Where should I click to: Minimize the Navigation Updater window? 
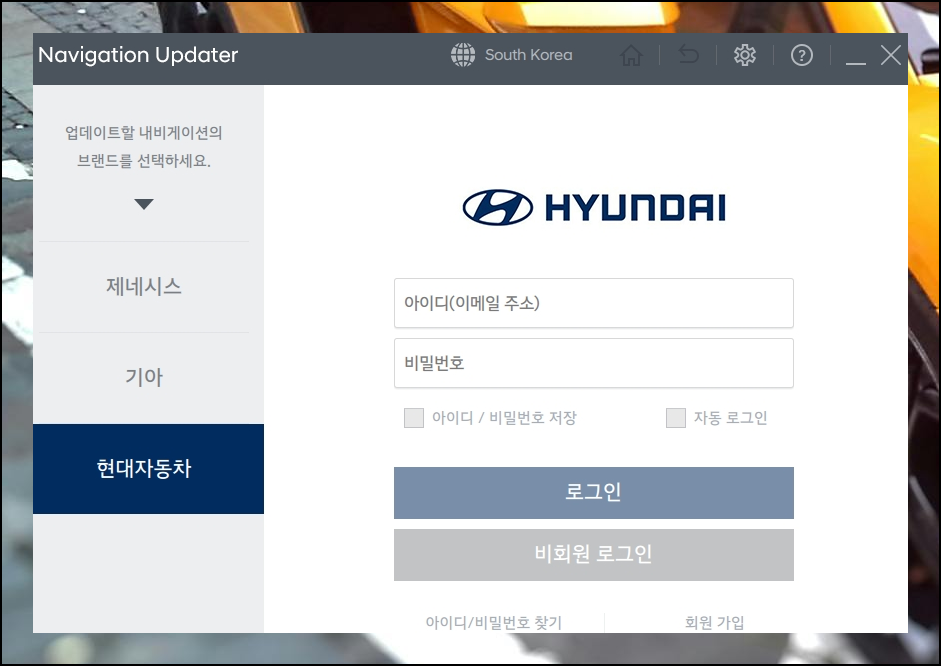pos(856,62)
